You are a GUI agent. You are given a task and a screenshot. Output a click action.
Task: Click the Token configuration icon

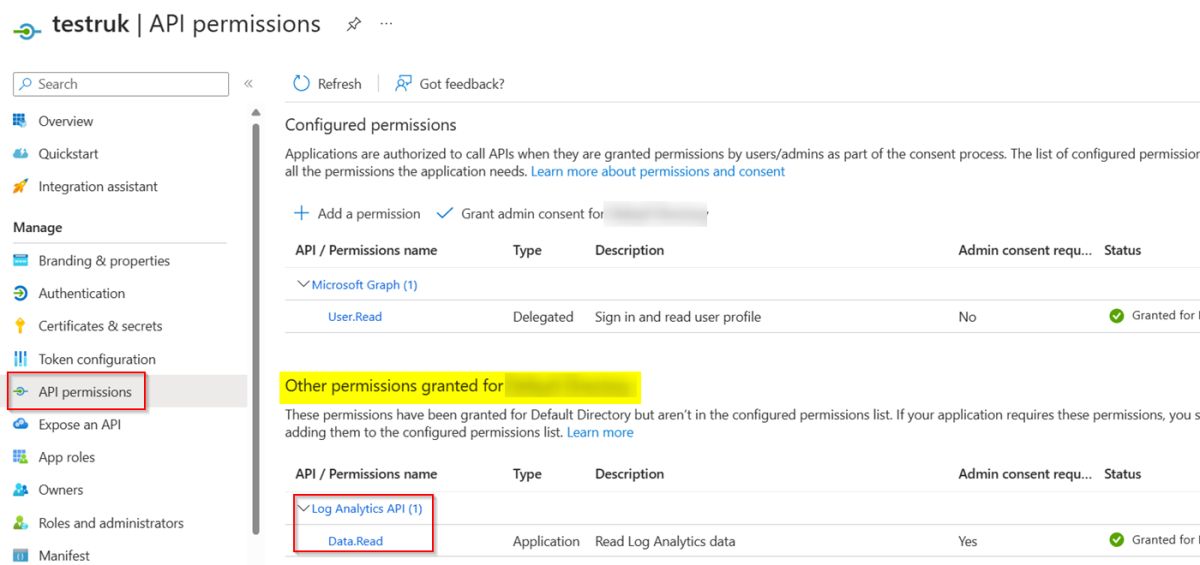(x=20, y=359)
